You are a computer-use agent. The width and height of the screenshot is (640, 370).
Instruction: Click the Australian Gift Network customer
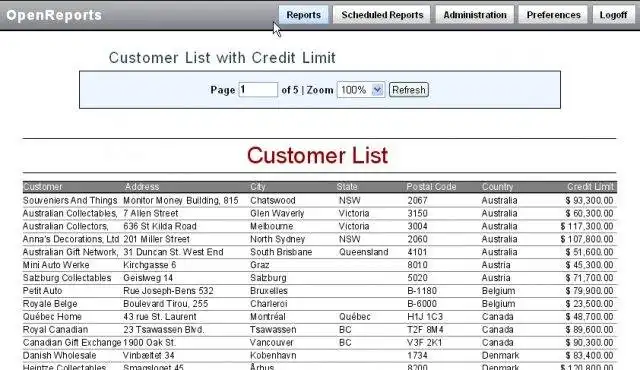pos(70,252)
